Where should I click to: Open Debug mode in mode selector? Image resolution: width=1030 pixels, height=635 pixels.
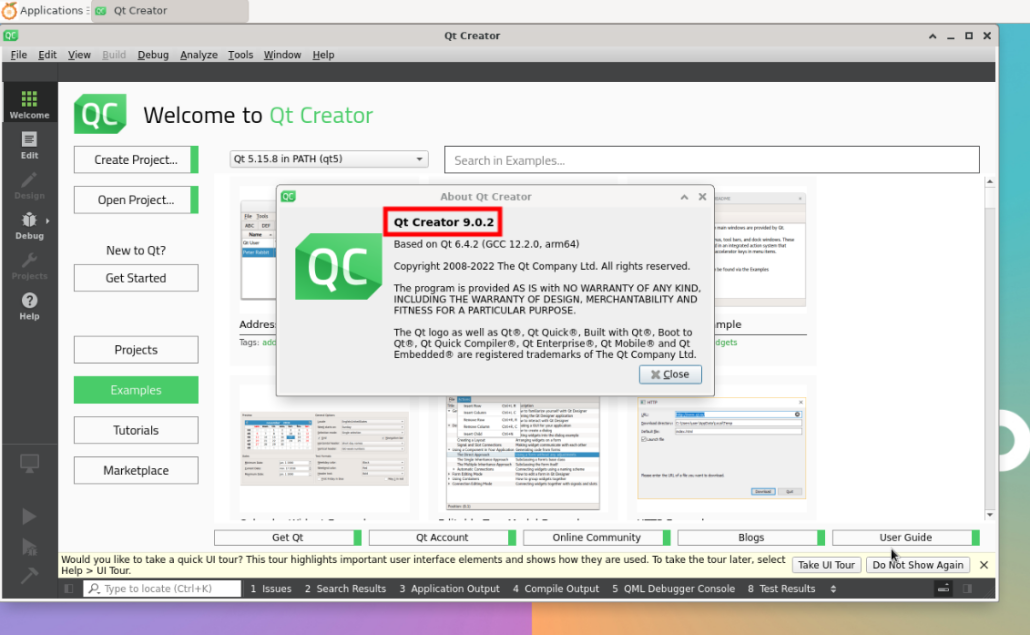pyautogui.click(x=29, y=225)
